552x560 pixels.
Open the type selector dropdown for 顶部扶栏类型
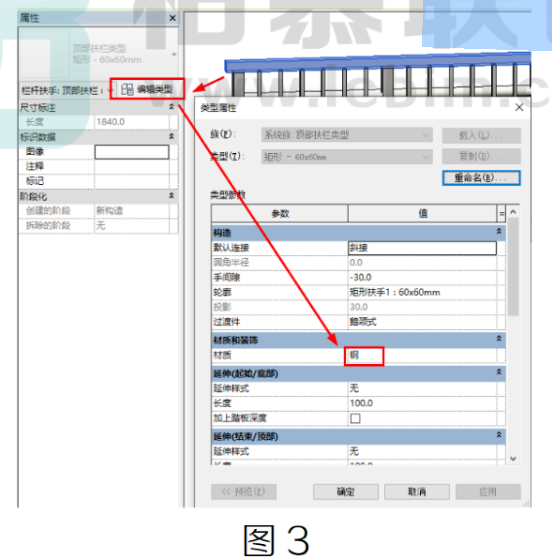coord(174,55)
